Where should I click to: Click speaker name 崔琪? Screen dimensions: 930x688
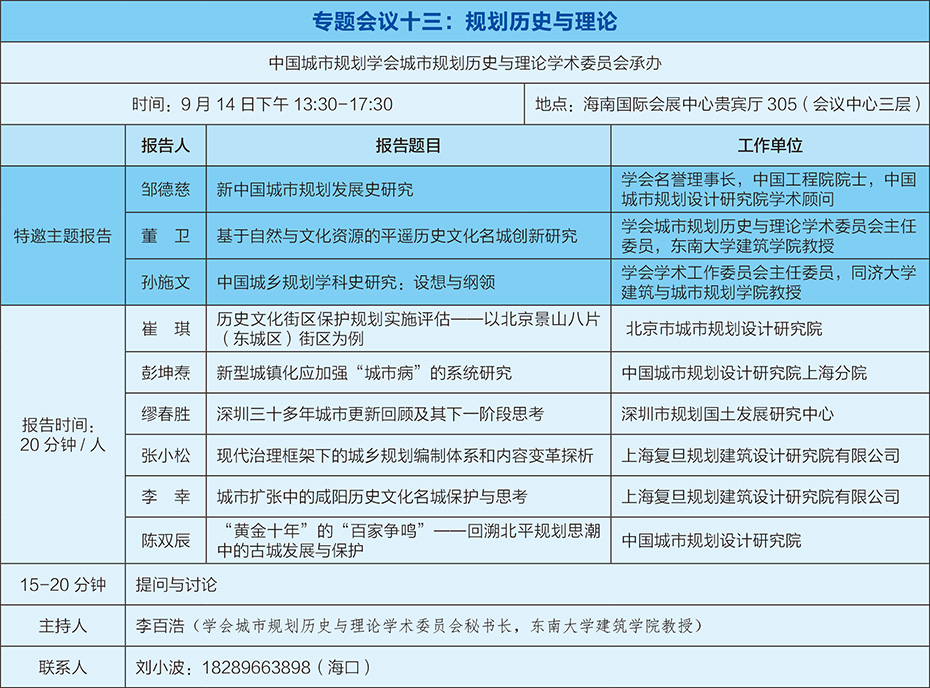[165, 328]
